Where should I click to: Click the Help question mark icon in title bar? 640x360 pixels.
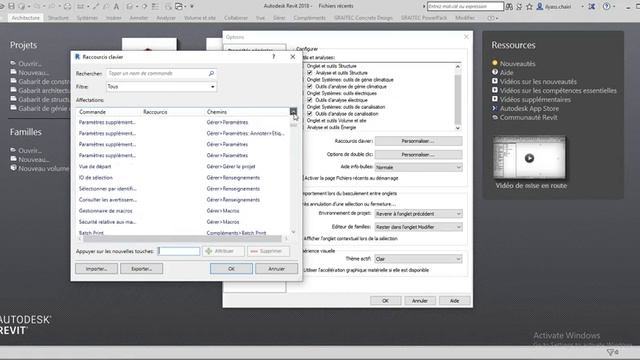click(607, 6)
